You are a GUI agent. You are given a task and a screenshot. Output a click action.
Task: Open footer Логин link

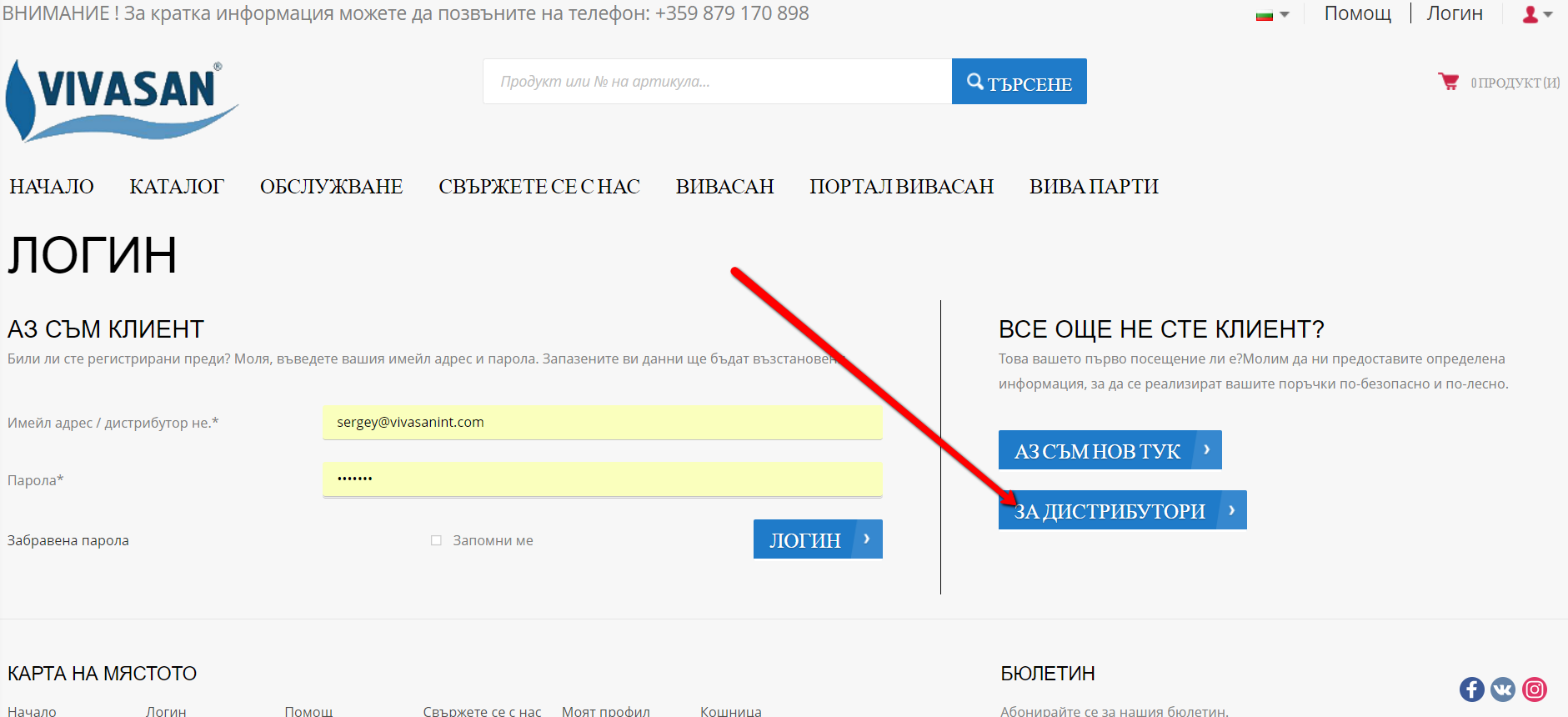(x=166, y=711)
